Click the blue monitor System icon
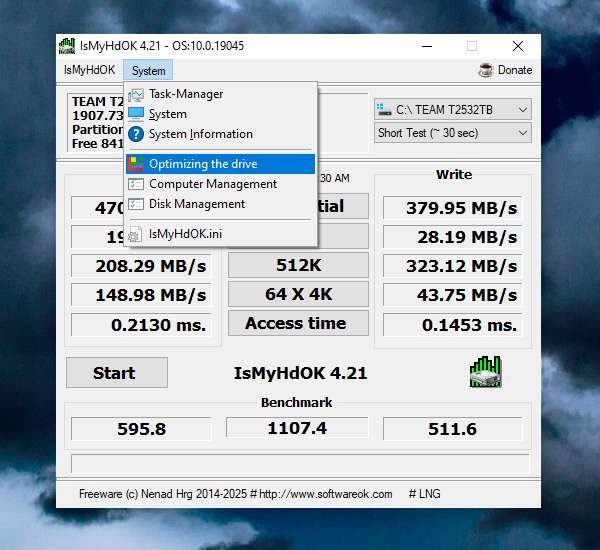 136,114
